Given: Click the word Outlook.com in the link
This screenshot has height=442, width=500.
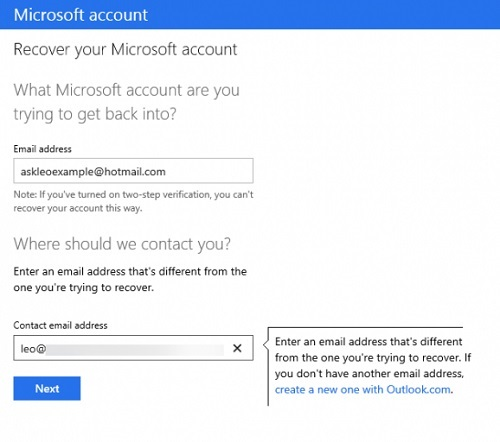Looking at the screenshot, I should coord(418,389).
